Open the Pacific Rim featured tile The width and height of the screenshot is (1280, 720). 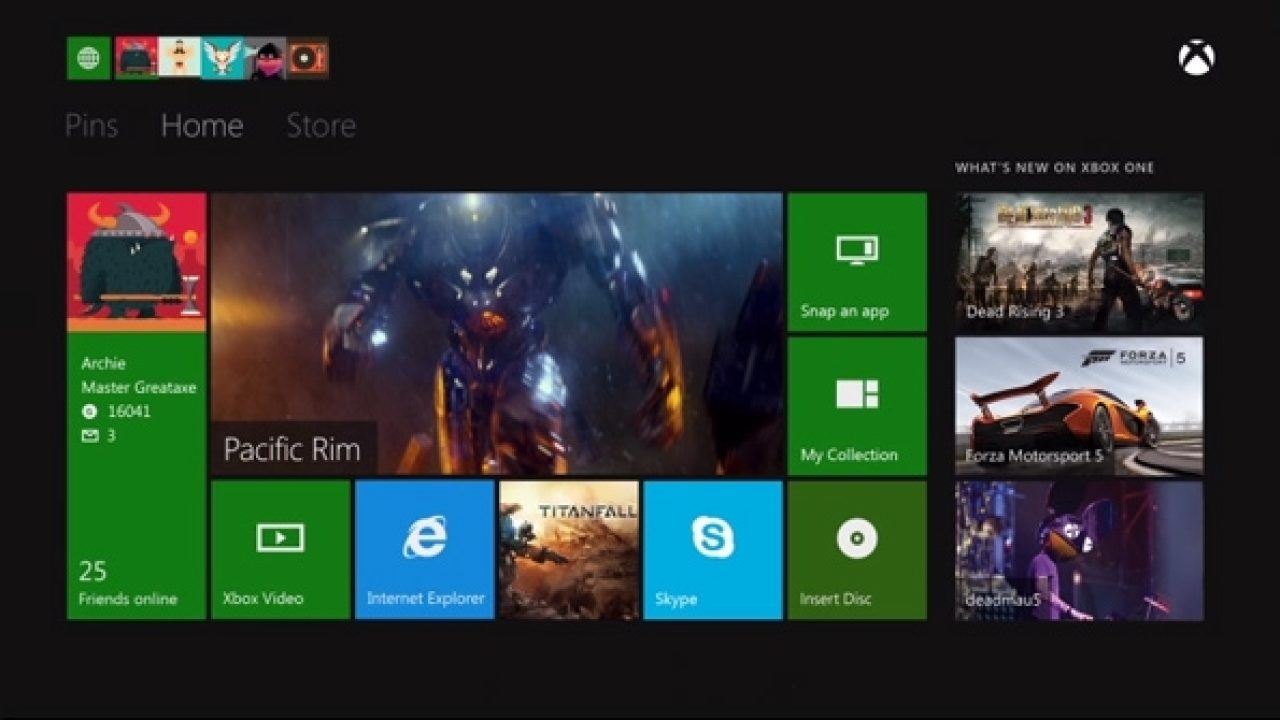click(x=497, y=333)
